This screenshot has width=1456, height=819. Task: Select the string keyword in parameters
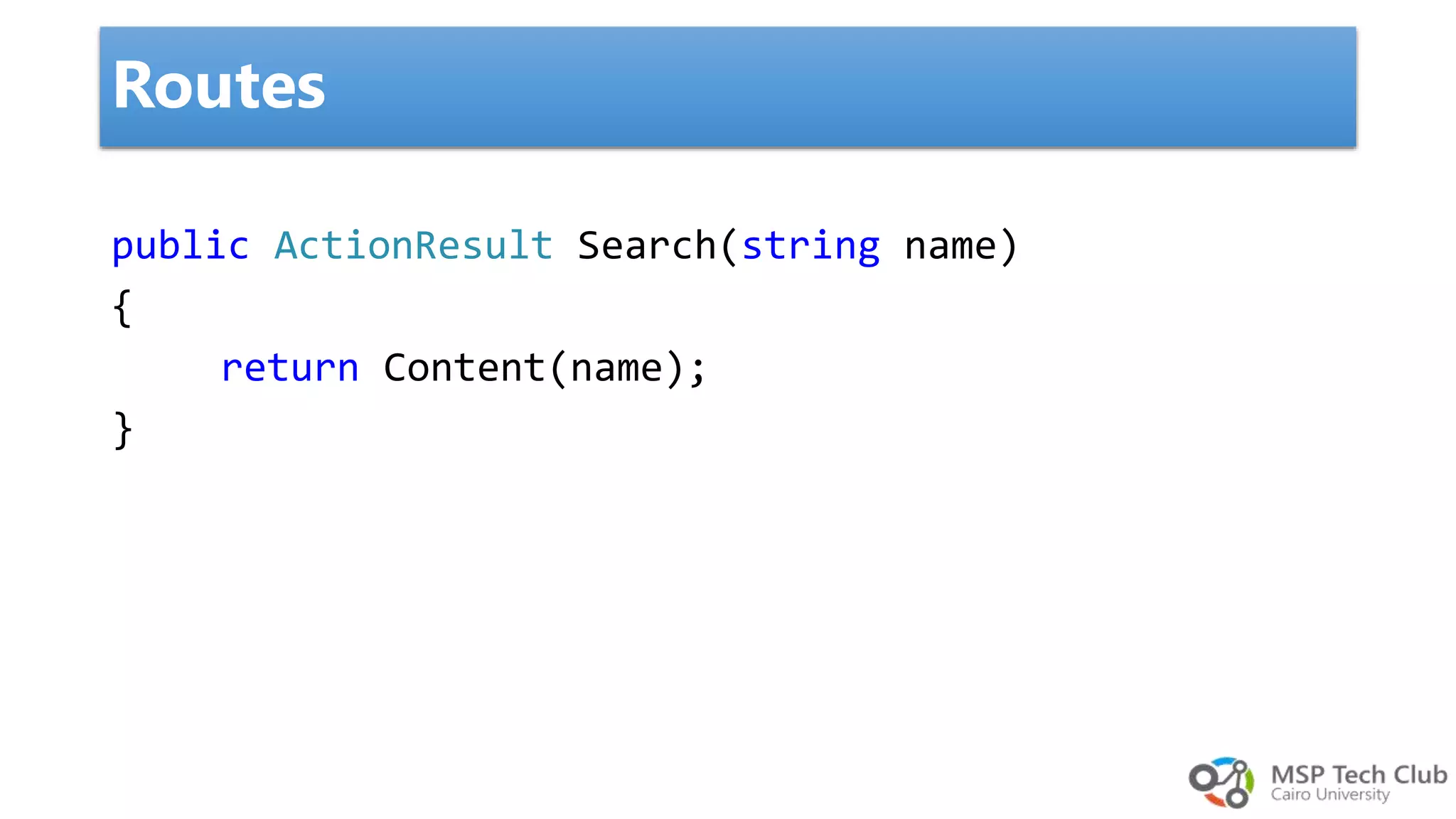coord(810,246)
